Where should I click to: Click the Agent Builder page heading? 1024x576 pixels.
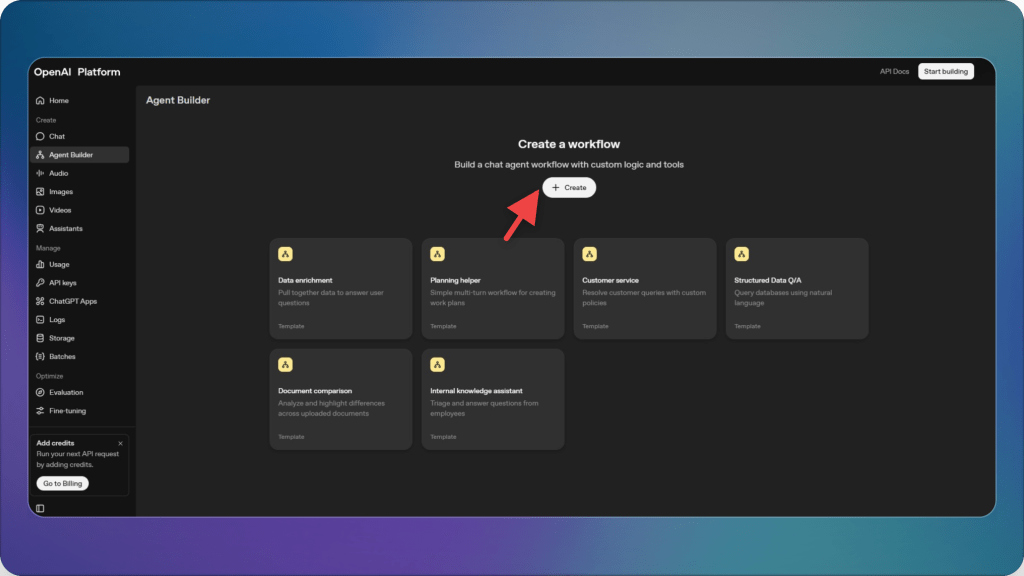pos(178,100)
